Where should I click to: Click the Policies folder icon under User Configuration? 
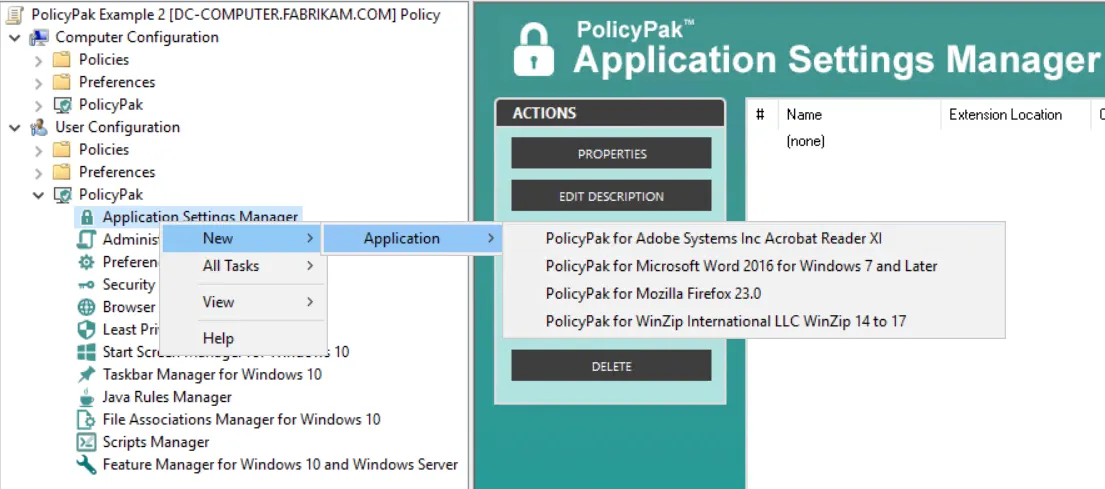click(62, 149)
